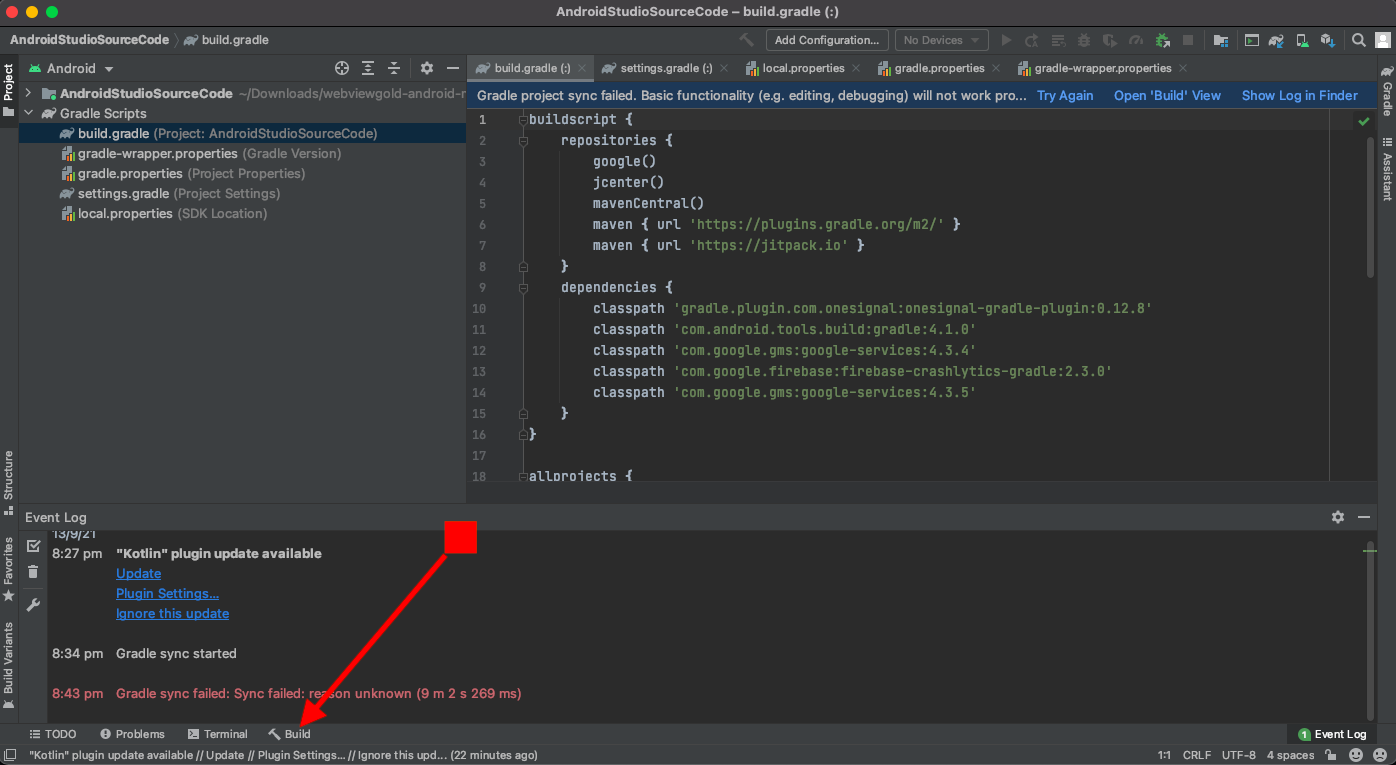
Task: Click Plugin Settings... link in Event Log
Action: click(167, 593)
